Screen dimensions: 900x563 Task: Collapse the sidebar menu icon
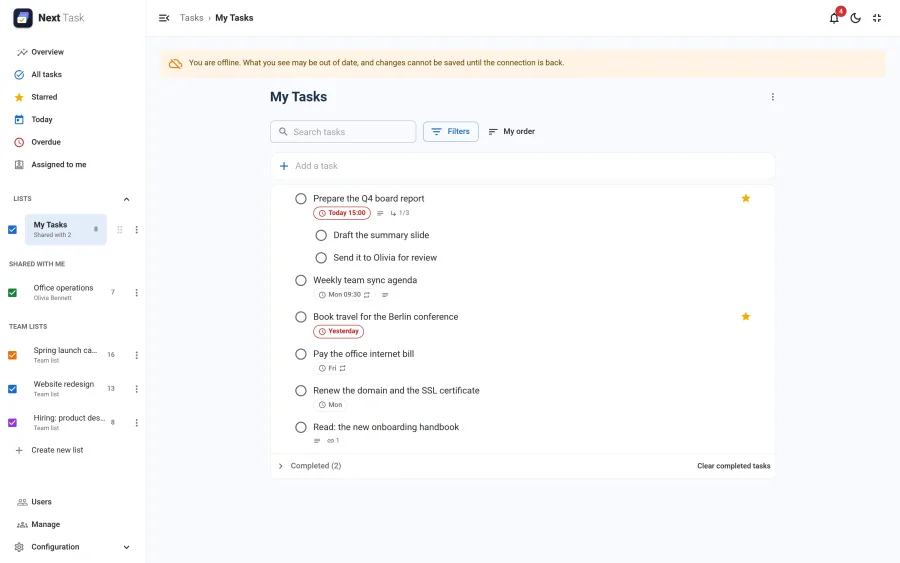click(164, 18)
